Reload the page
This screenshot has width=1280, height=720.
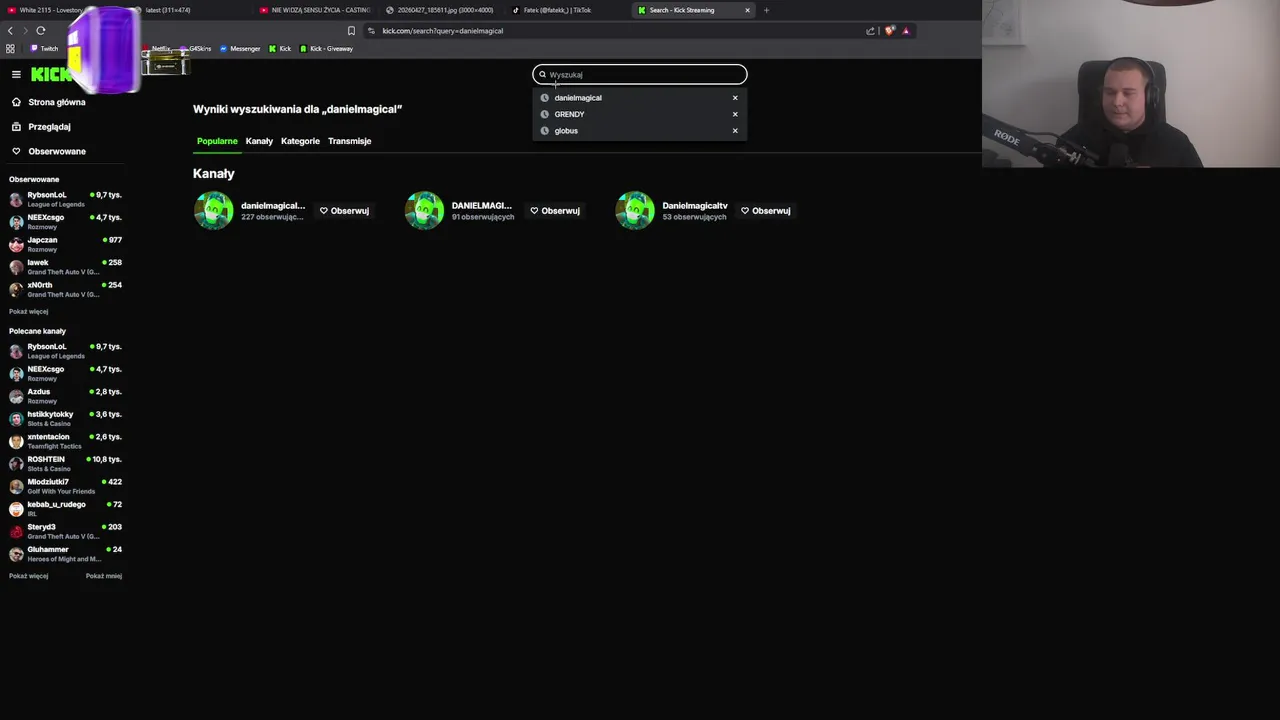[x=41, y=31]
